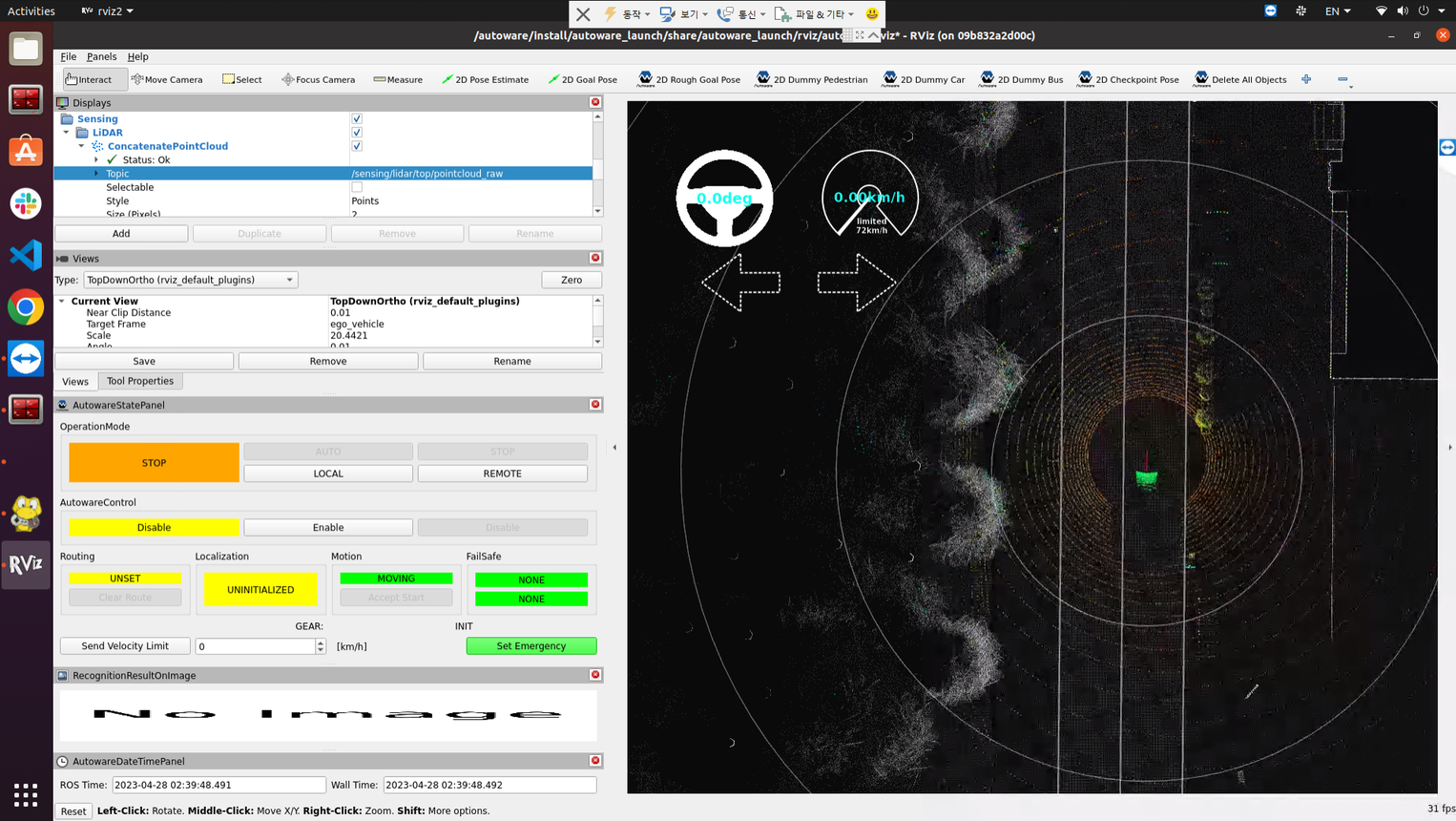Click the ROS Time field
Viewport: 1456px width, 821px height.
click(218, 785)
